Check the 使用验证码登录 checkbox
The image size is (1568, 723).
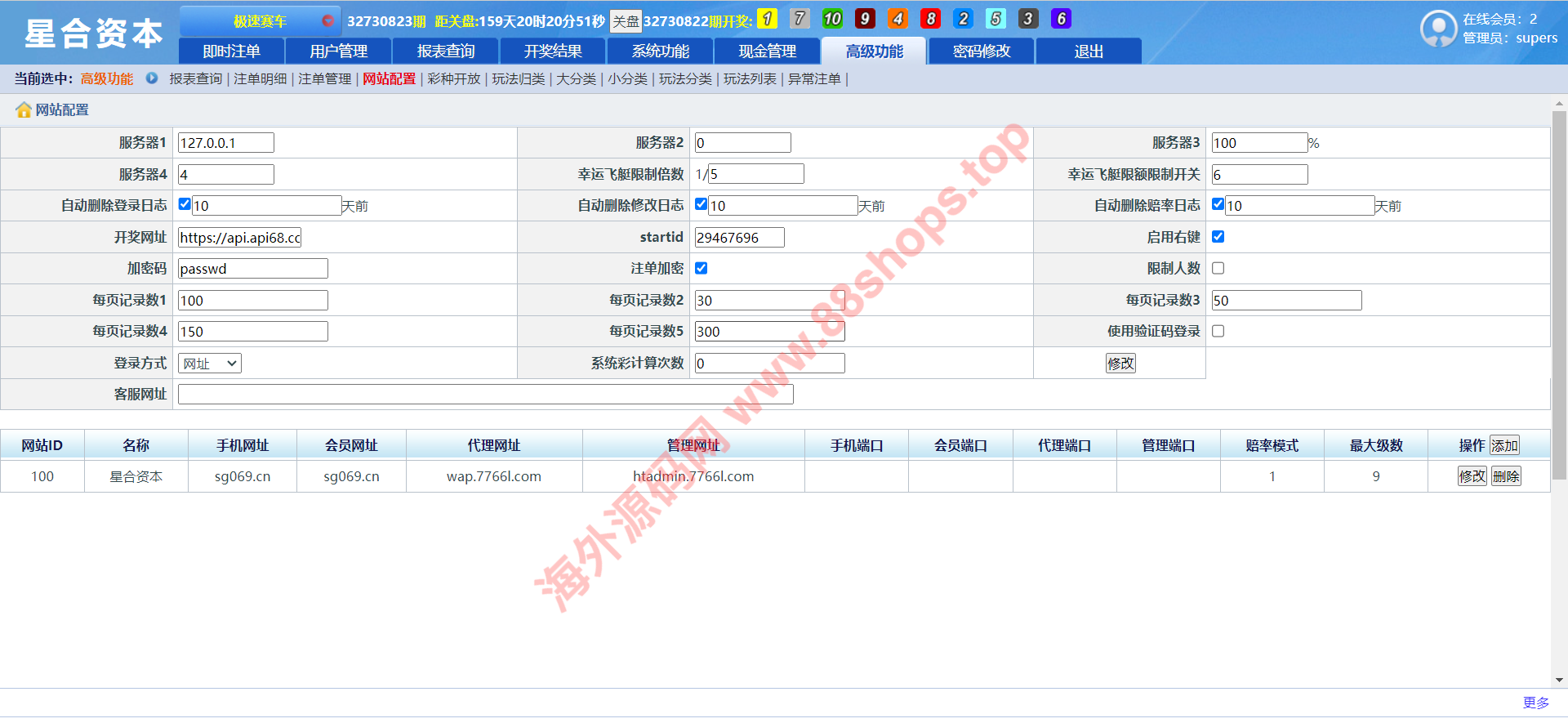pyautogui.click(x=1218, y=332)
